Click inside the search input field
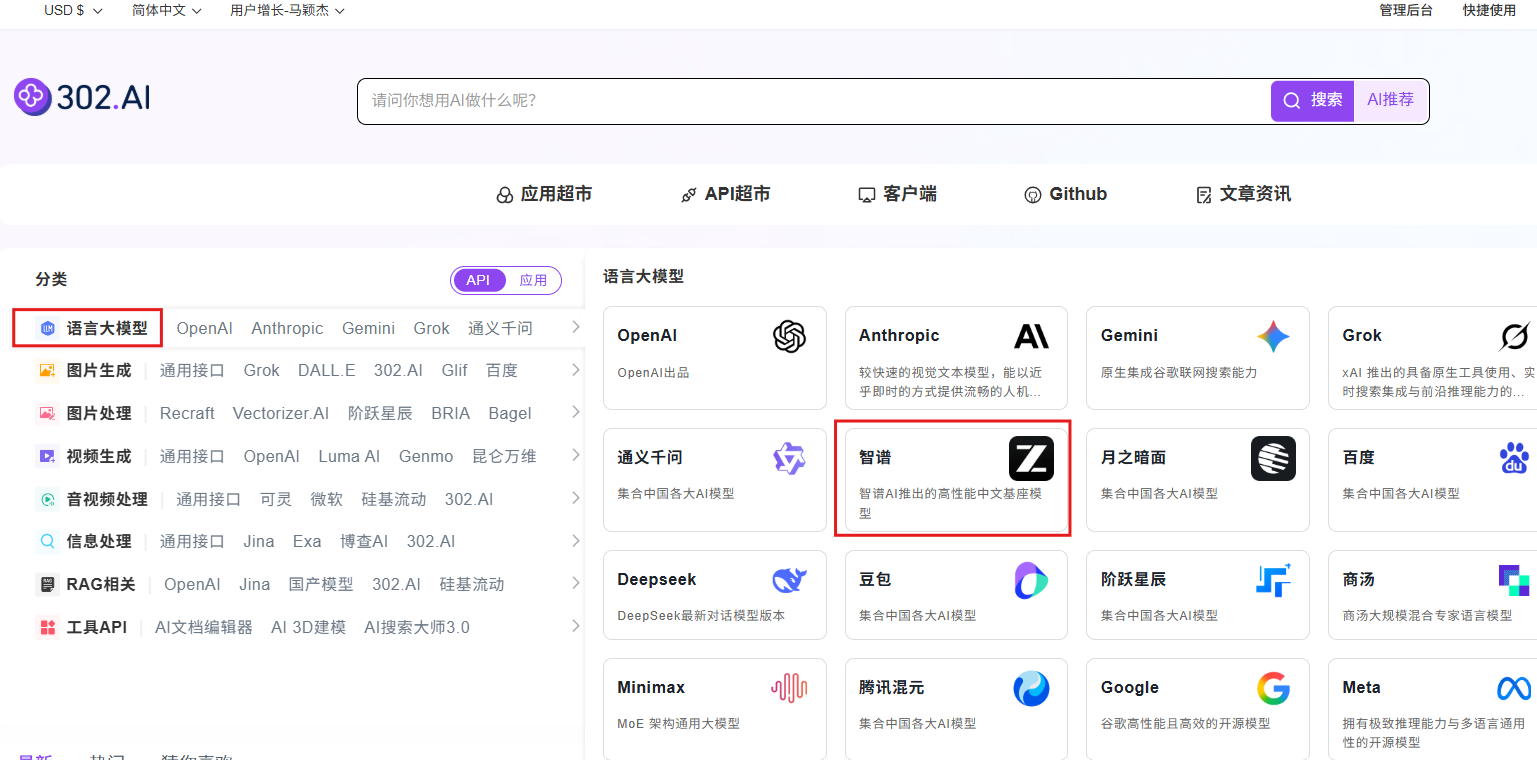The width and height of the screenshot is (1537, 760). (x=800, y=100)
